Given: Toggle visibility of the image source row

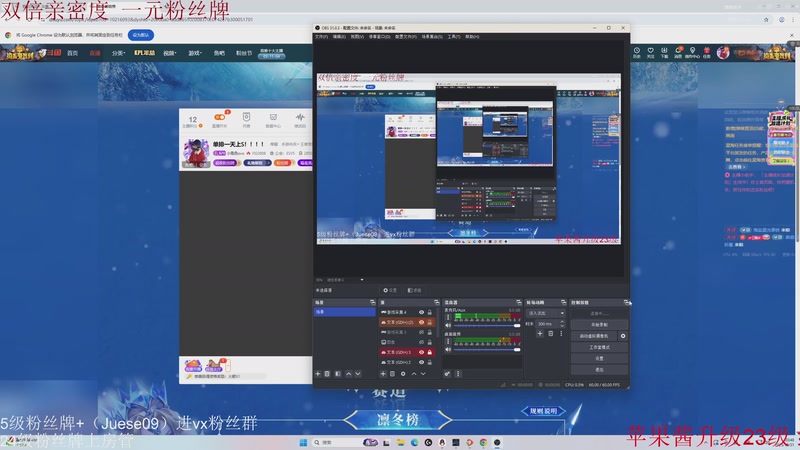Looking at the screenshot, I should click(x=421, y=342).
